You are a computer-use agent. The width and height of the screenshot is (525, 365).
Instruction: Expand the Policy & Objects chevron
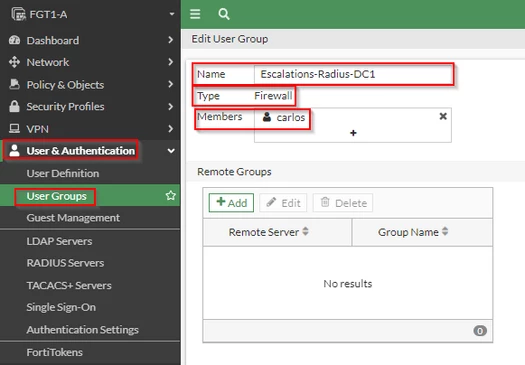tap(170, 84)
